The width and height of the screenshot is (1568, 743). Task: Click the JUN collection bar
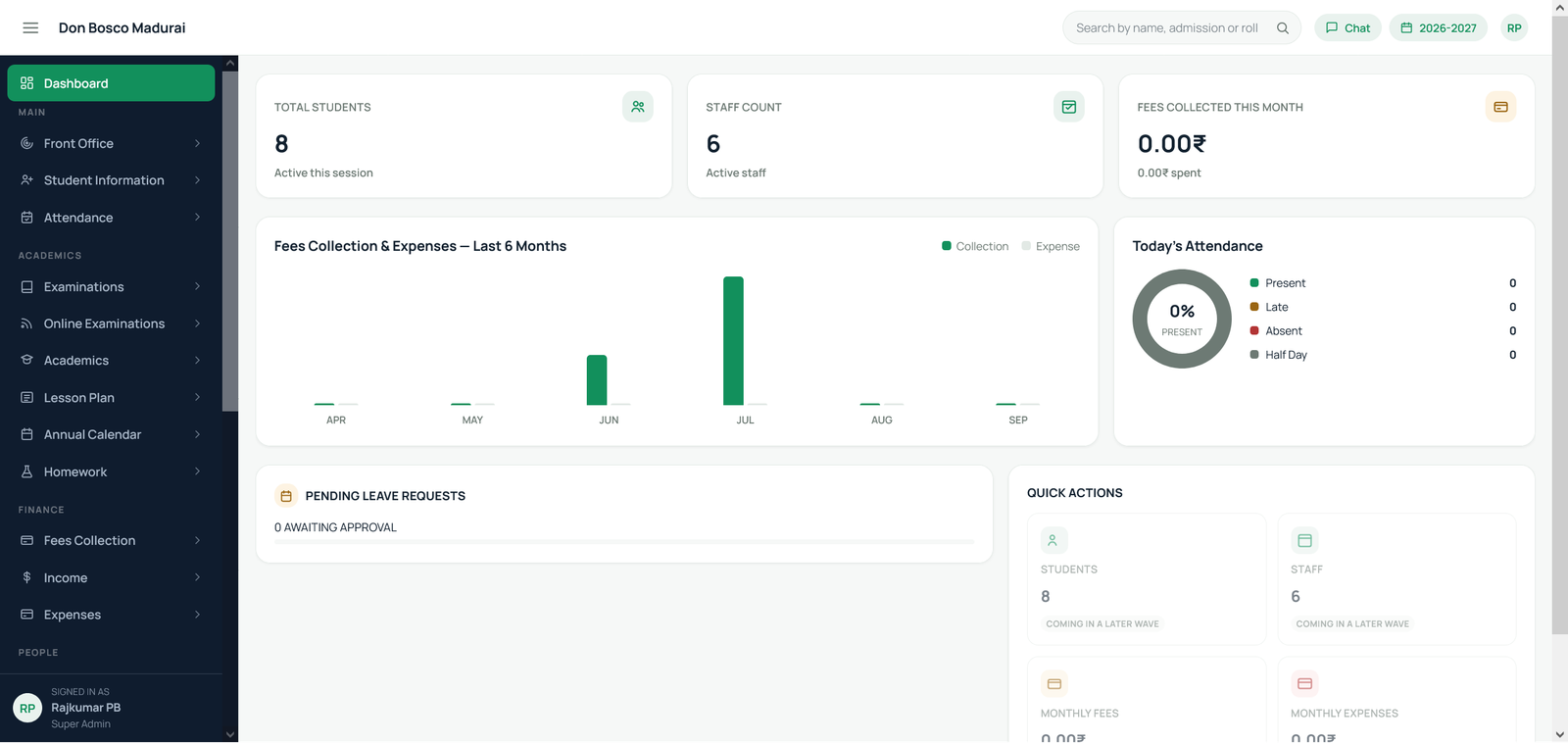pos(597,379)
